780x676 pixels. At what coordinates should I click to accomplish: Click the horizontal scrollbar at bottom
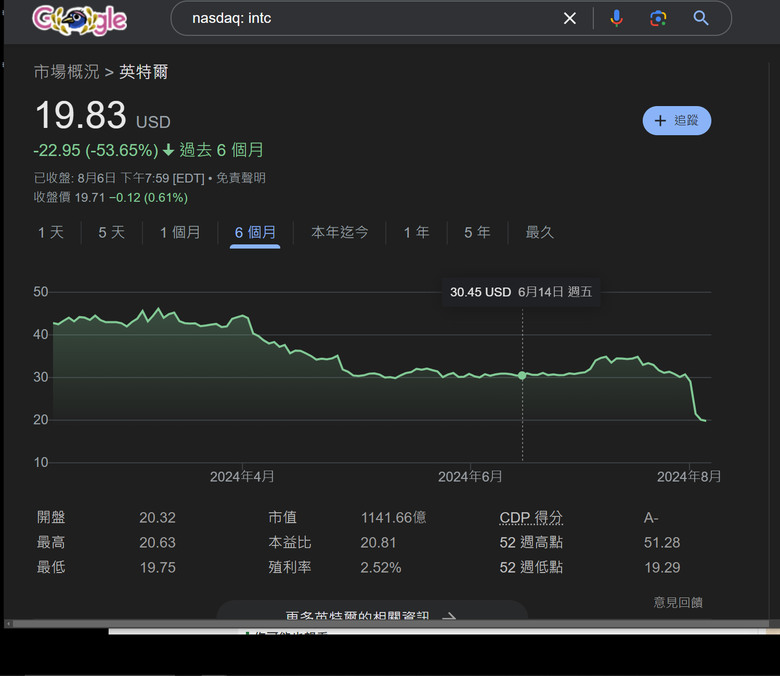tap(390, 623)
